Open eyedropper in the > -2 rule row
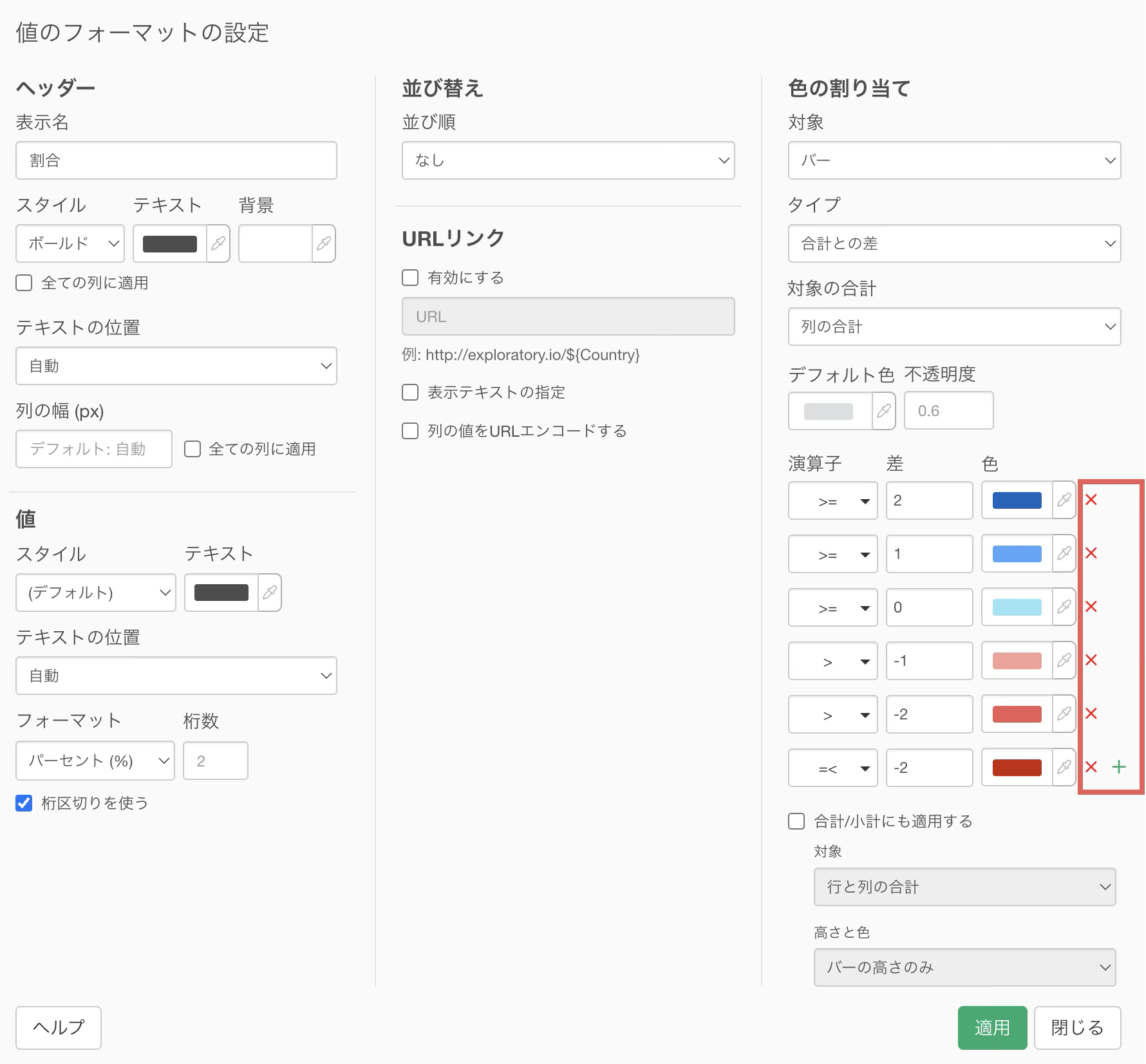1146x1064 pixels. tap(1064, 714)
